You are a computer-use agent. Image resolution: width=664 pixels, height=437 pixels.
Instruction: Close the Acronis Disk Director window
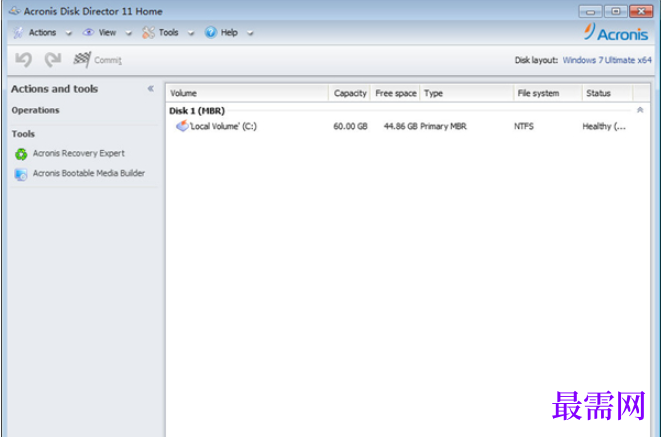pos(641,11)
